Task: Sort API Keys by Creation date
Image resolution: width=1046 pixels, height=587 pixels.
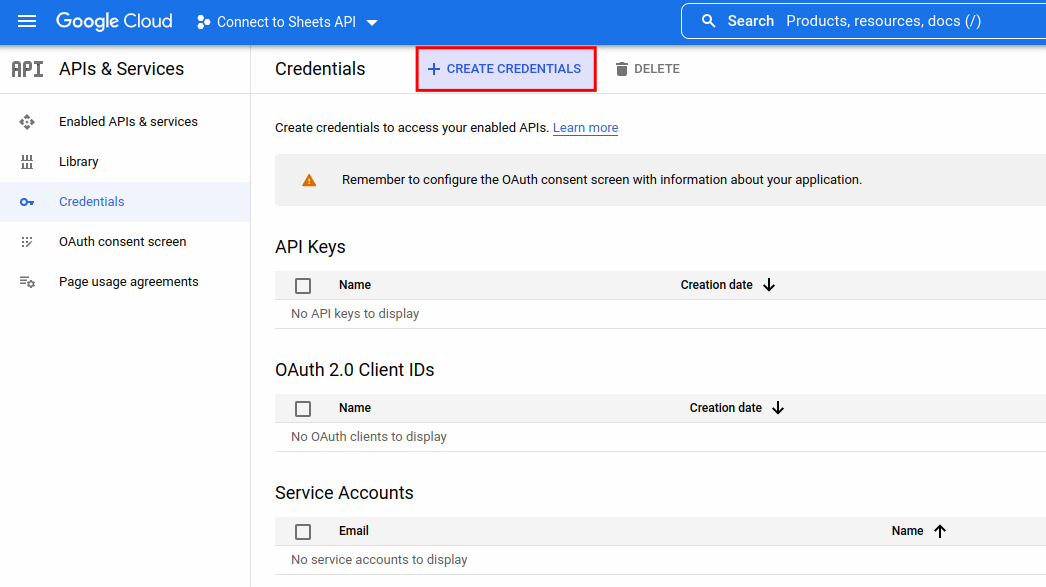Action: (716, 285)
